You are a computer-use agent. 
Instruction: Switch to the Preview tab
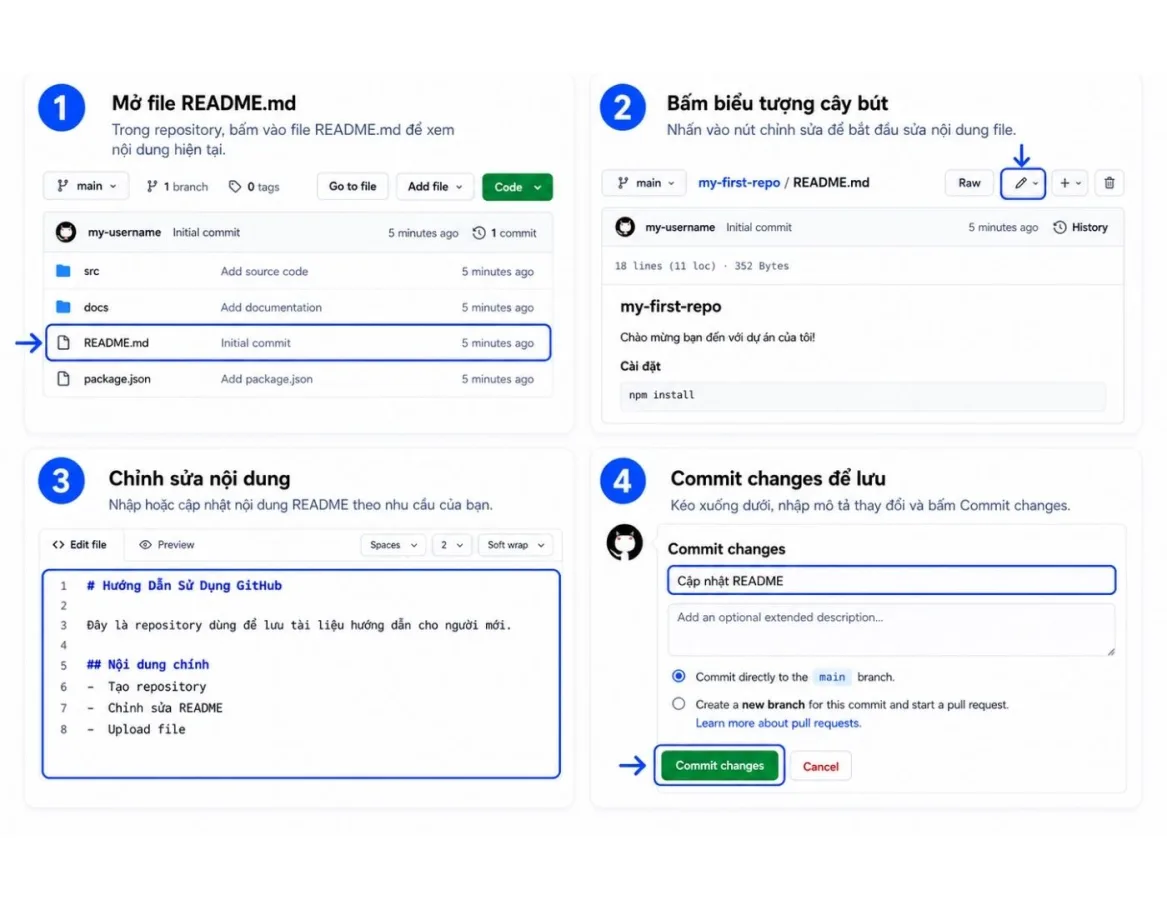[167, 545]
